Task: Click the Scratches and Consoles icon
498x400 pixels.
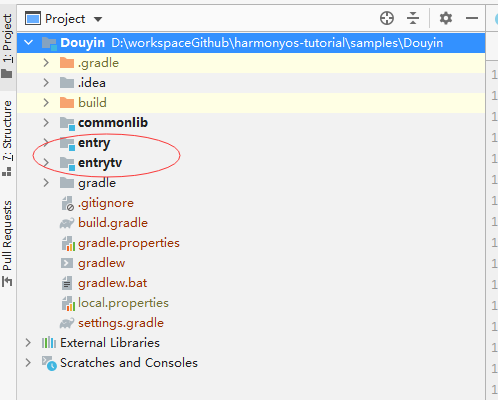Action: 49,363
